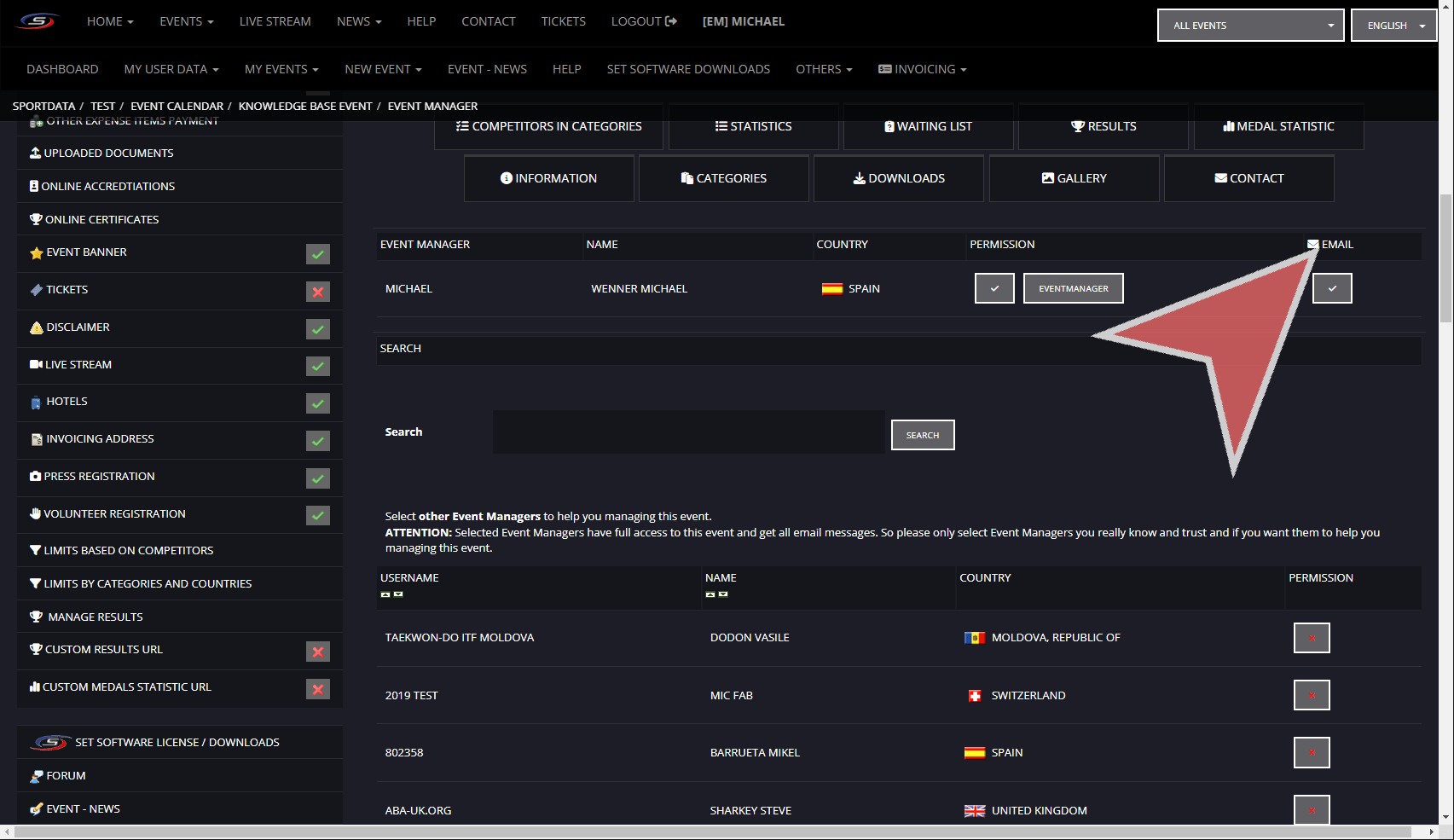Sort Name column descending arrow

[x=723, y=594]
